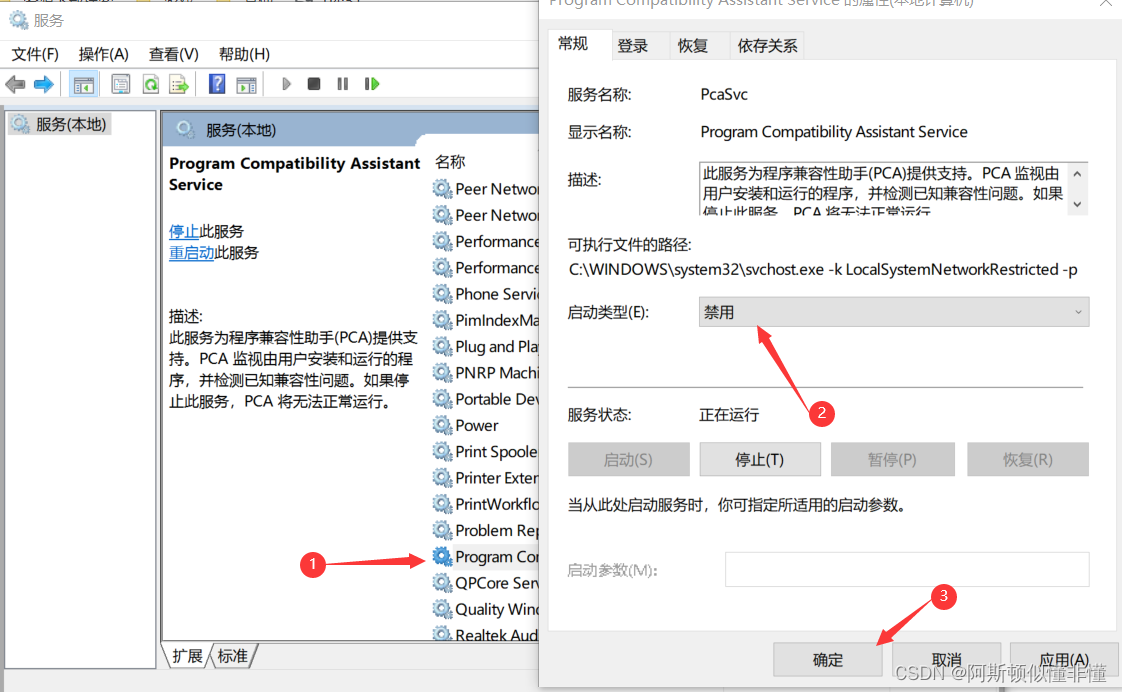
Task: Click the 名称 column header
Action: tap(450, 162)
